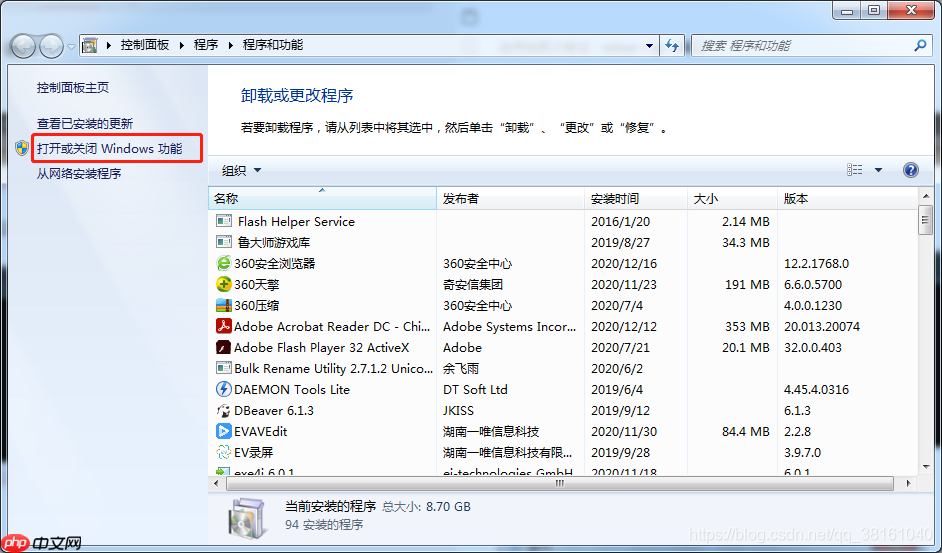Click the shield icon beside Windows 功能
942x553 pixels.
[22, 148]
